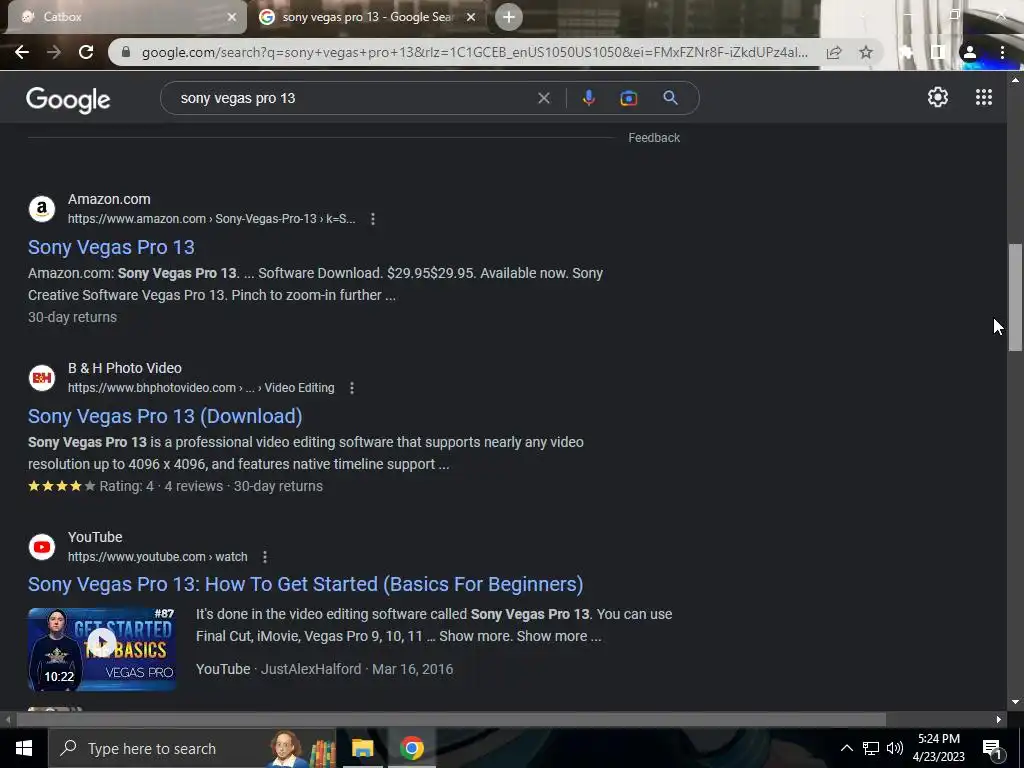
Task: Click the magnifier search button
Action: click(670, 98)
